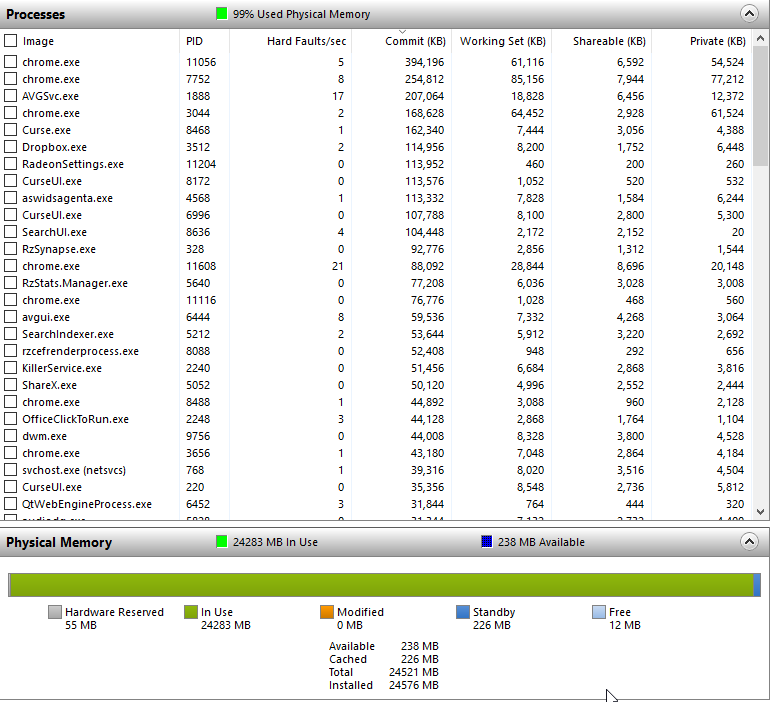Viewport: 770px width, 702px height.
Task: Sort by Hard Faults/sec column
Action: click(306, 41)
